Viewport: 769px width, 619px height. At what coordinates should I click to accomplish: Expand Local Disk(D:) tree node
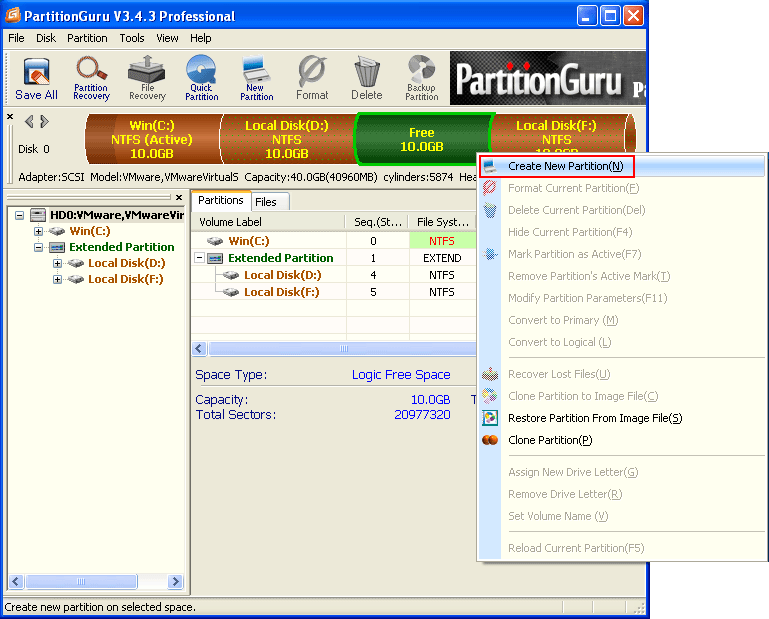[x=57, y=263]
